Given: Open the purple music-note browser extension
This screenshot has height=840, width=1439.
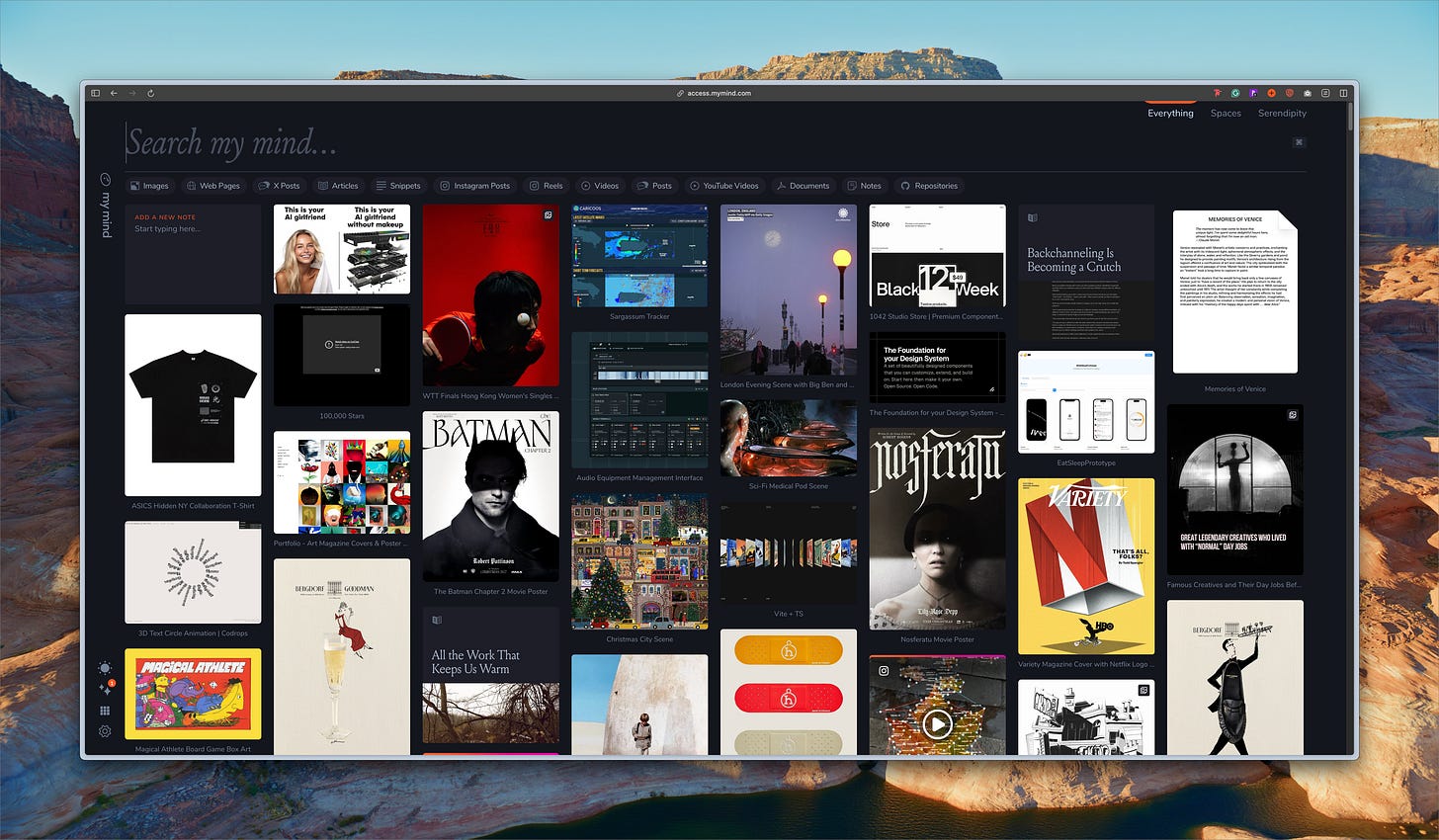Looking at the screenshot, I should point(1253,93).
